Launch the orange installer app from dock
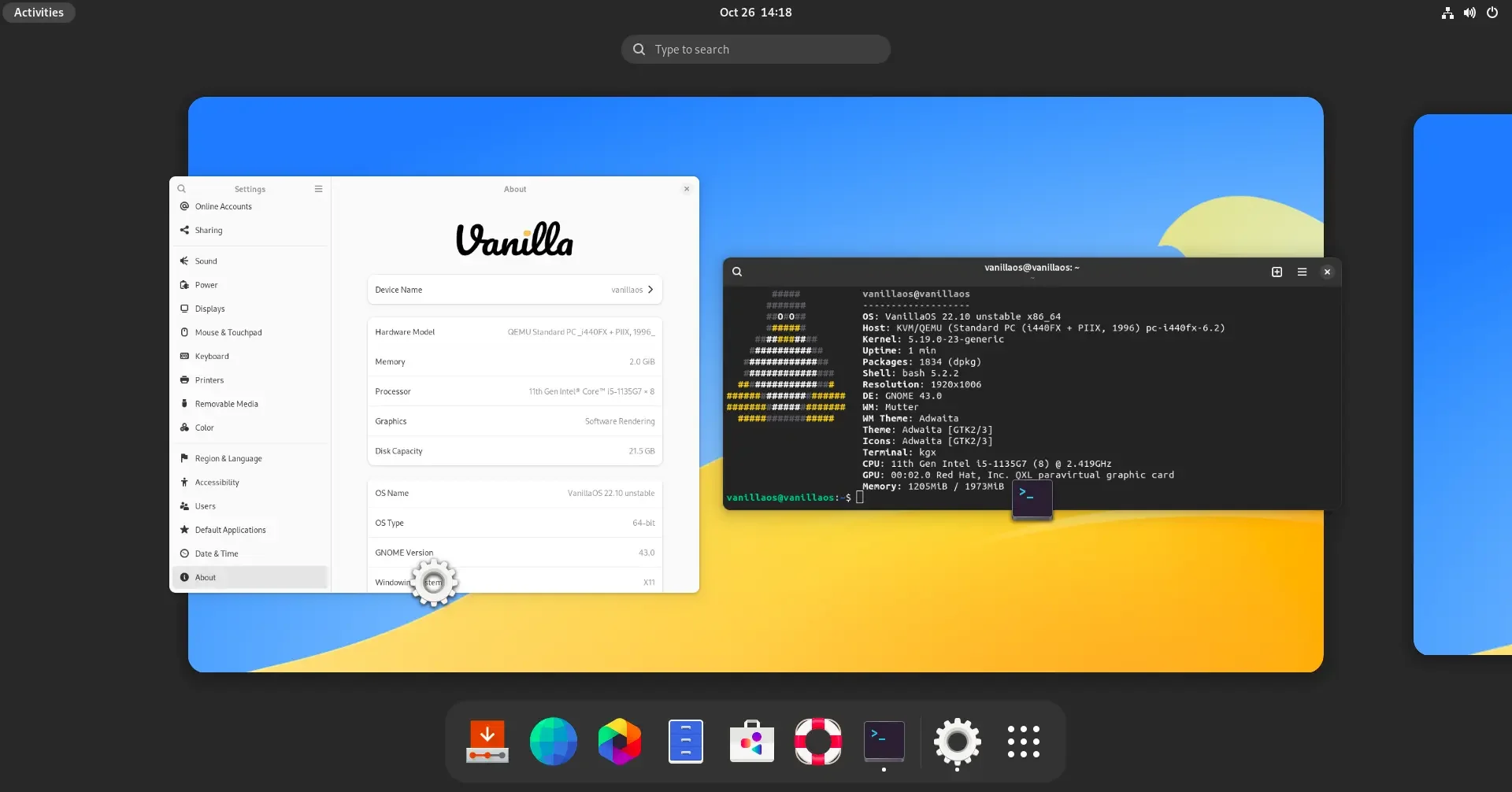The height and width of the screenshot is (792, 1512). pos(487,742)
